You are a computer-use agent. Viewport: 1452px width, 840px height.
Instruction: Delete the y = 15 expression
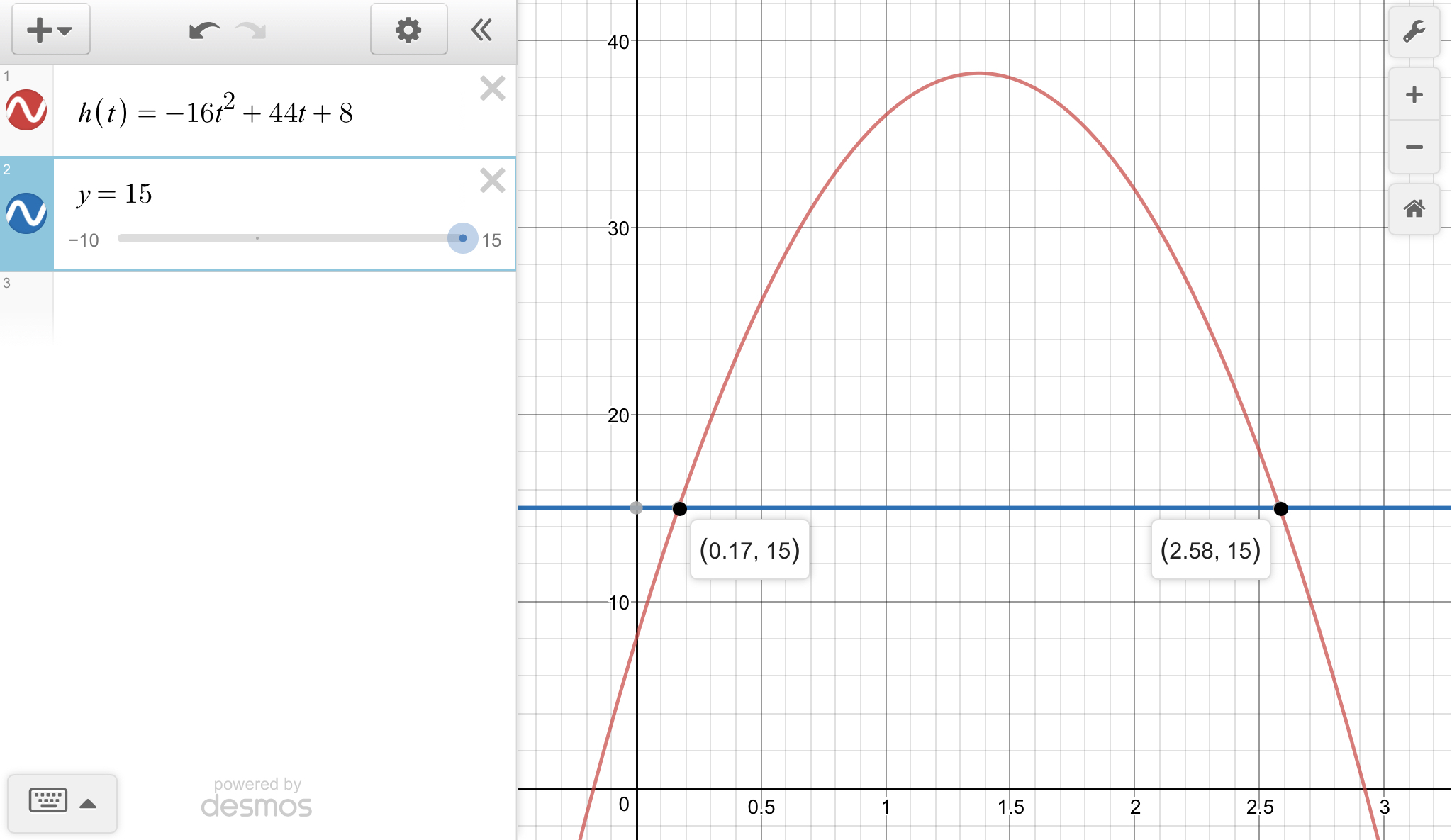pos(492,181)
